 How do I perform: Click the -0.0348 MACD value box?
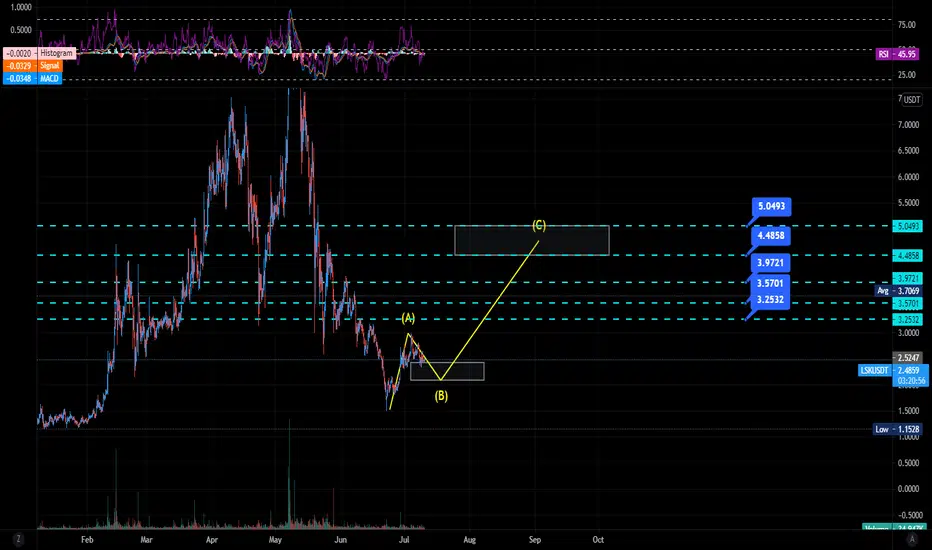(20, 78)
